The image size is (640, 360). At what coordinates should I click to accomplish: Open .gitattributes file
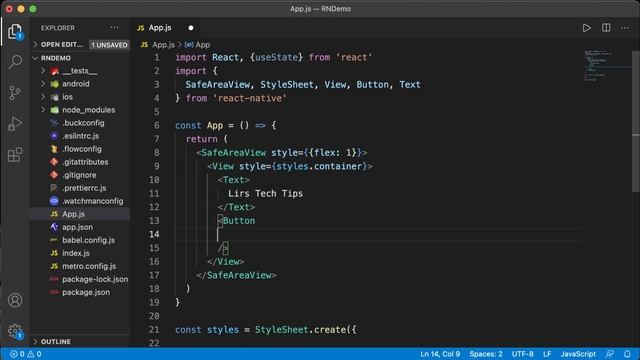click(x=85, y=162)
